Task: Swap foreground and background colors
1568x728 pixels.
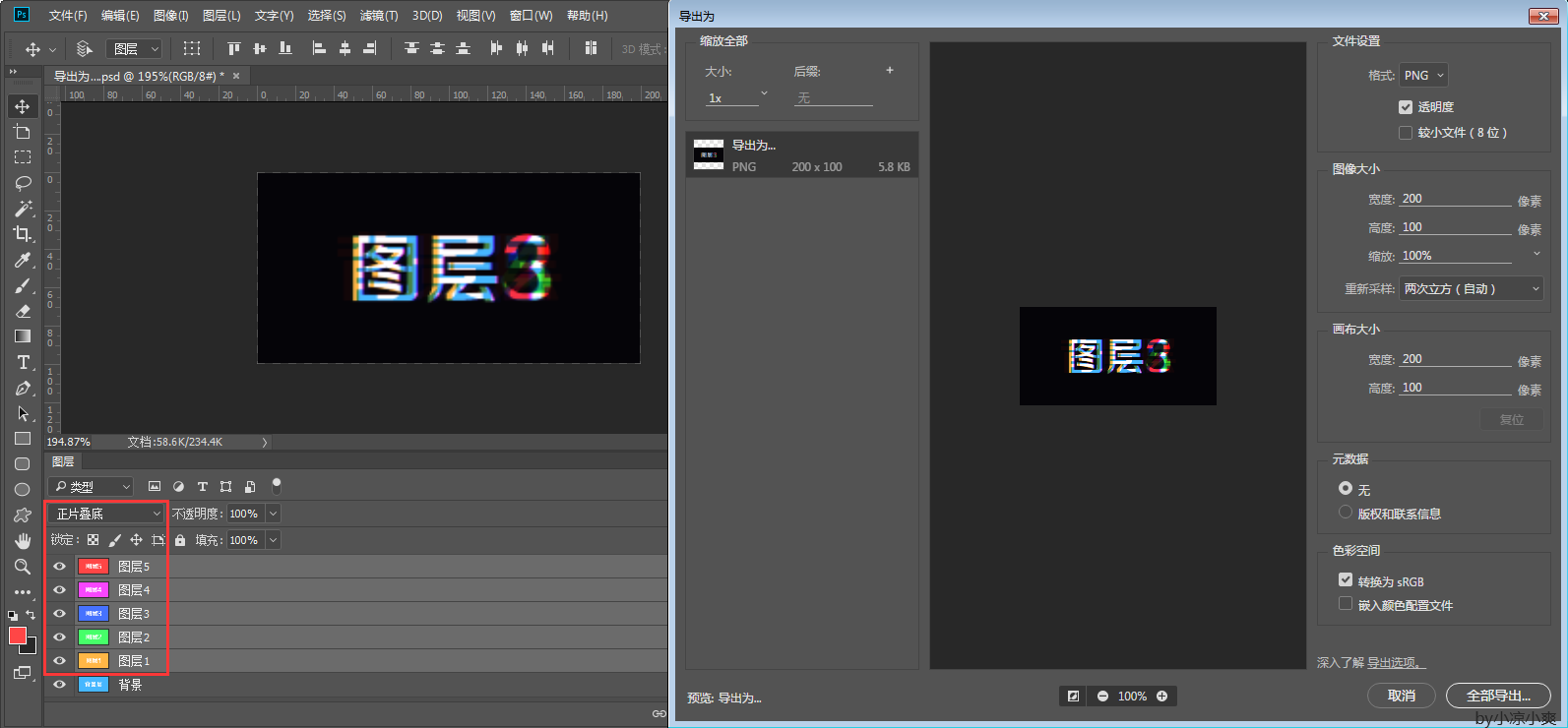Action: pos(31,615)
